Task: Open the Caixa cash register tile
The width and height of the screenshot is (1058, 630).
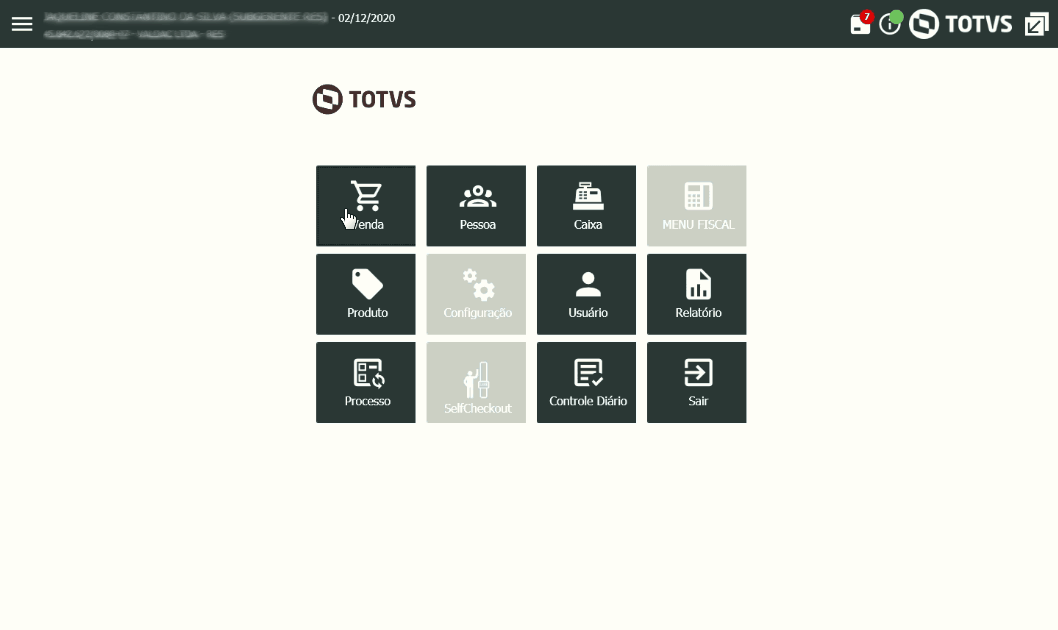Action: 586,206
